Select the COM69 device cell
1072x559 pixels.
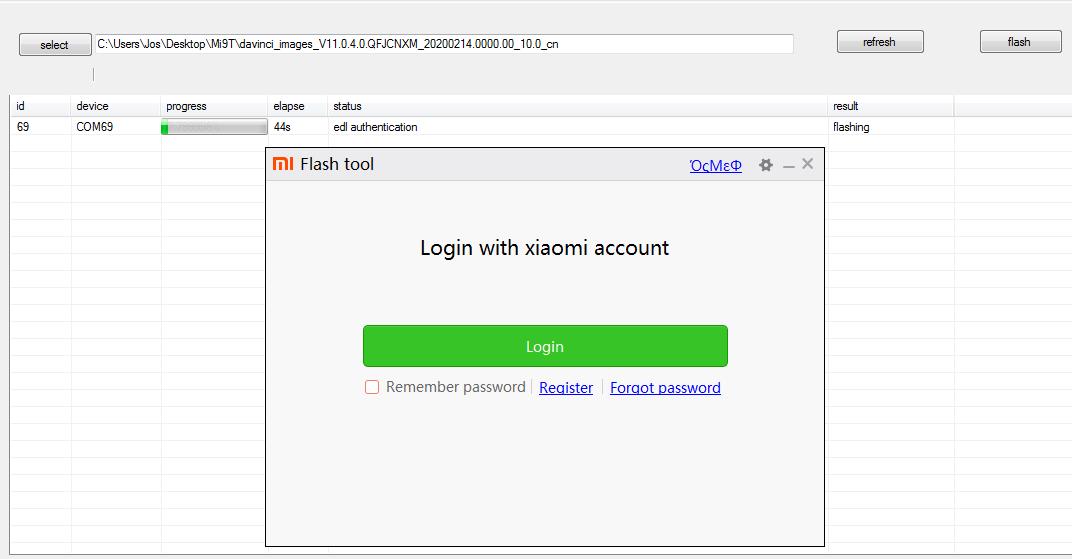[x=116, y=127]
